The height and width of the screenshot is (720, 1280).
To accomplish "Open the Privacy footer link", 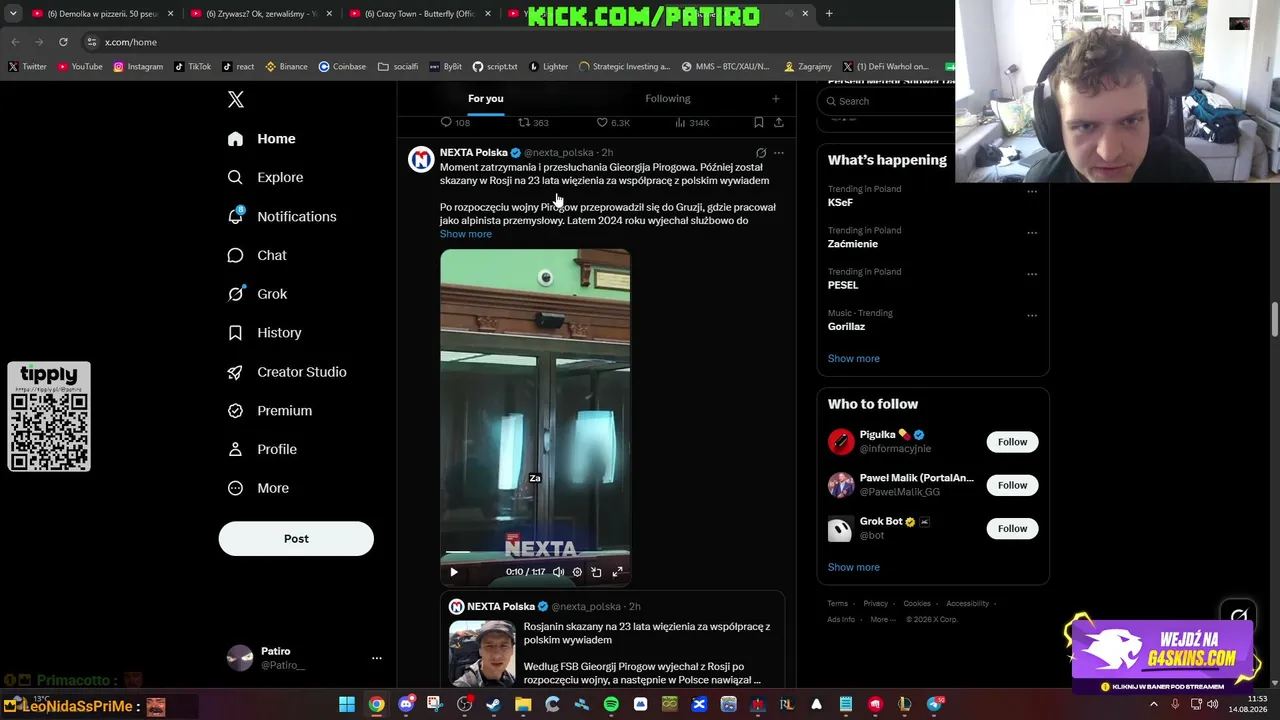I will click(x=876, y=603).
